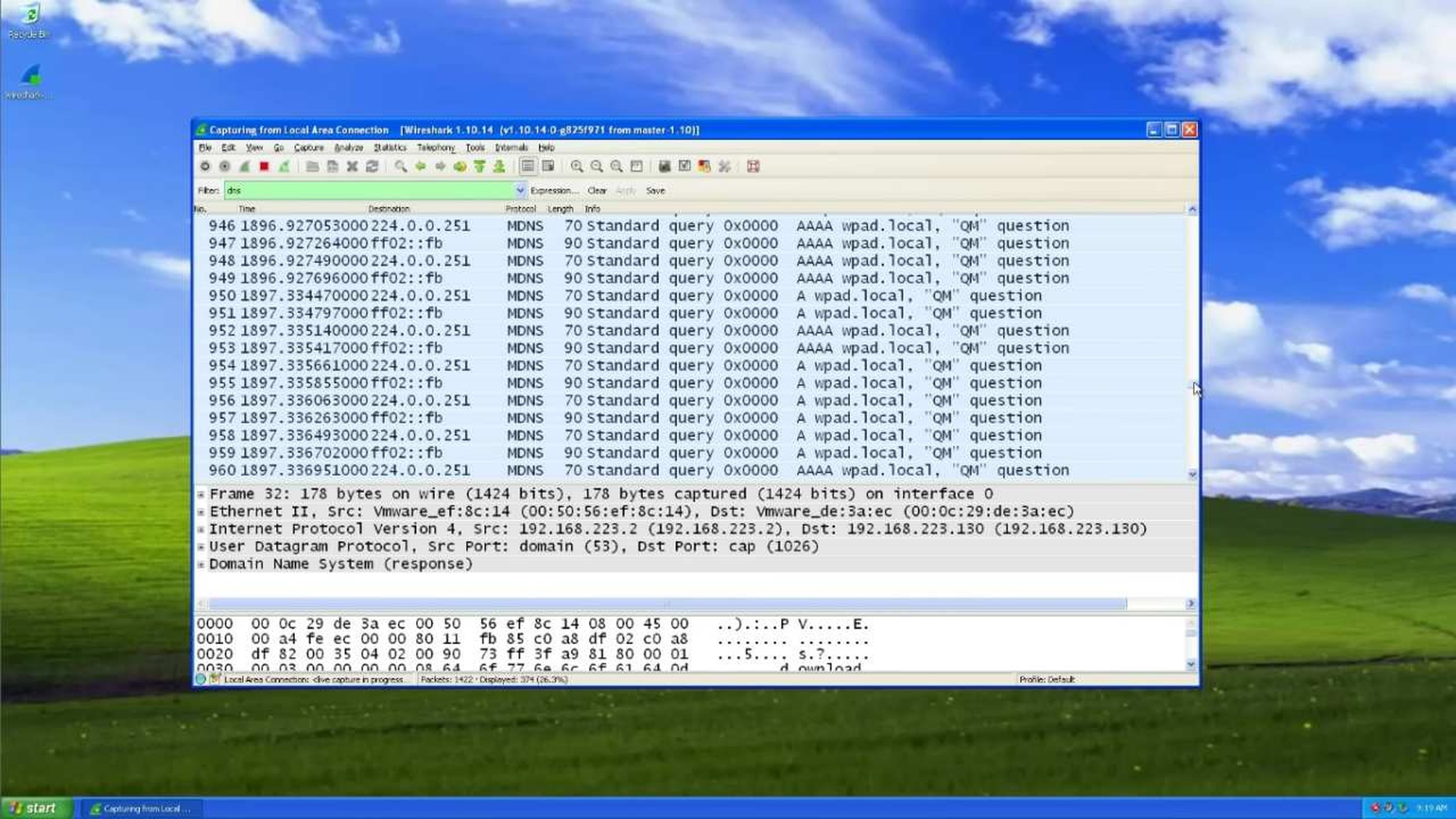1456x819 pixels.
Task: Go to packet number icon
Action: tap(460, 166)
